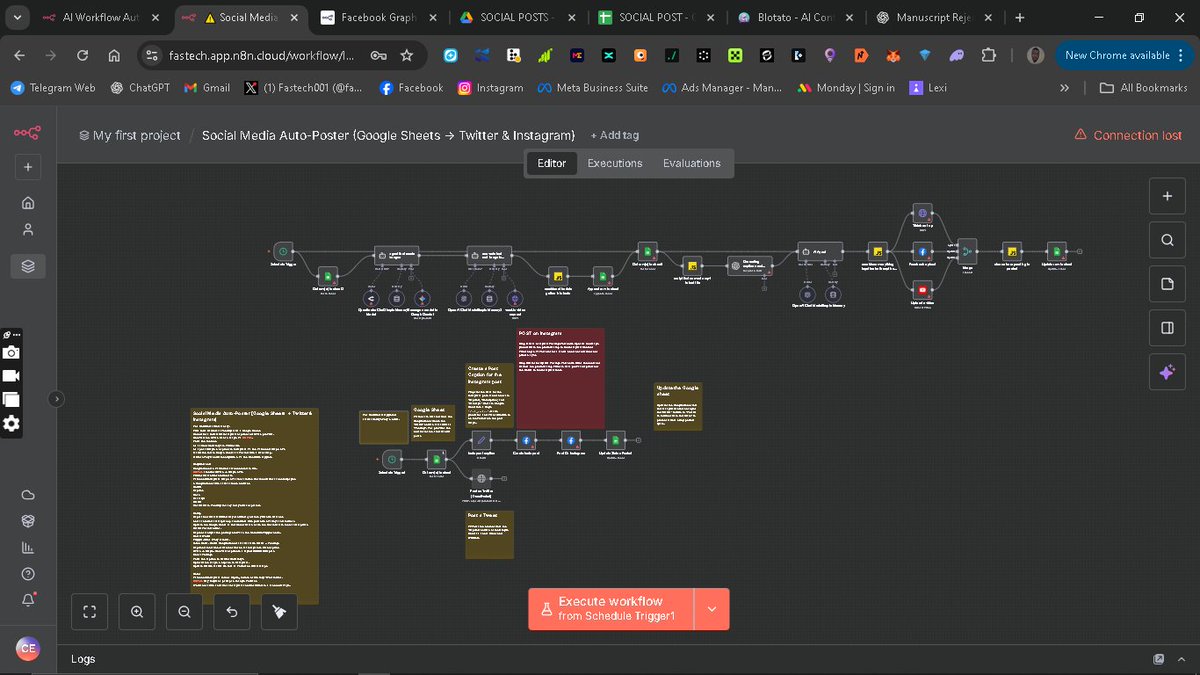Click the workflow name title

pos(388,135)
